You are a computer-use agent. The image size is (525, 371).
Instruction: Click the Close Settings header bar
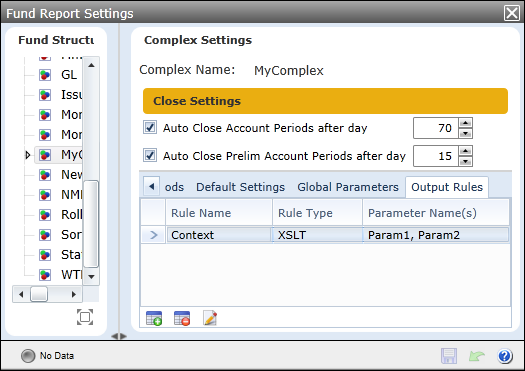tap(325, 101)
